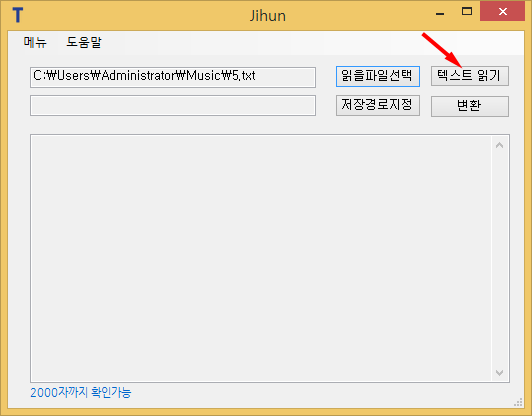Screen dimensions: 532x416
Task: Minimize the Jihun window
Action: [440, 13]
